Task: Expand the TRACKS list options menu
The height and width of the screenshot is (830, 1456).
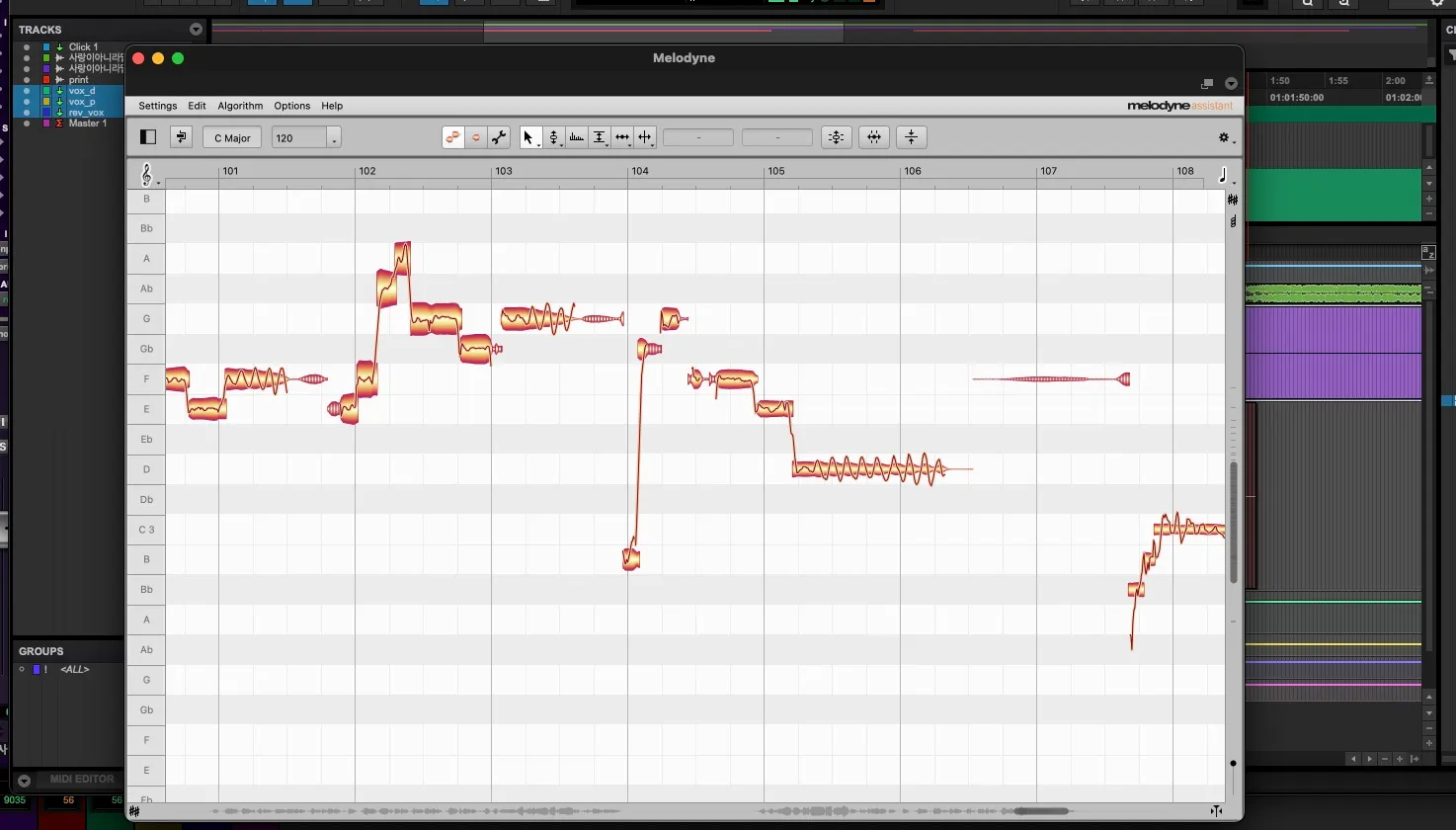Action: pos(196,30)
